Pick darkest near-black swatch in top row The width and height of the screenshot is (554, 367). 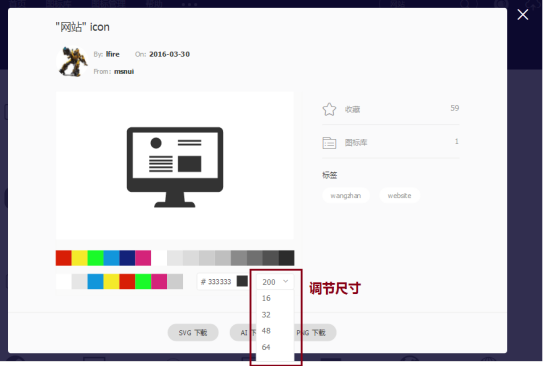click(287, 258)
